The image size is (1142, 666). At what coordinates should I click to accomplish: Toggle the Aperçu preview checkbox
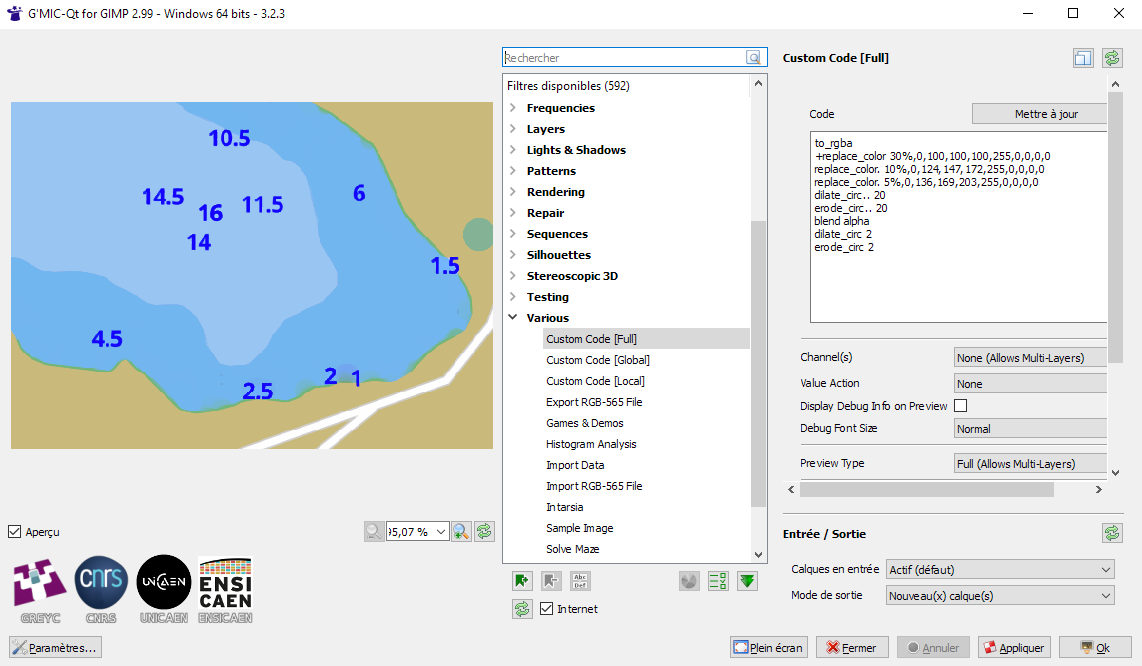(x=15, y=532)
